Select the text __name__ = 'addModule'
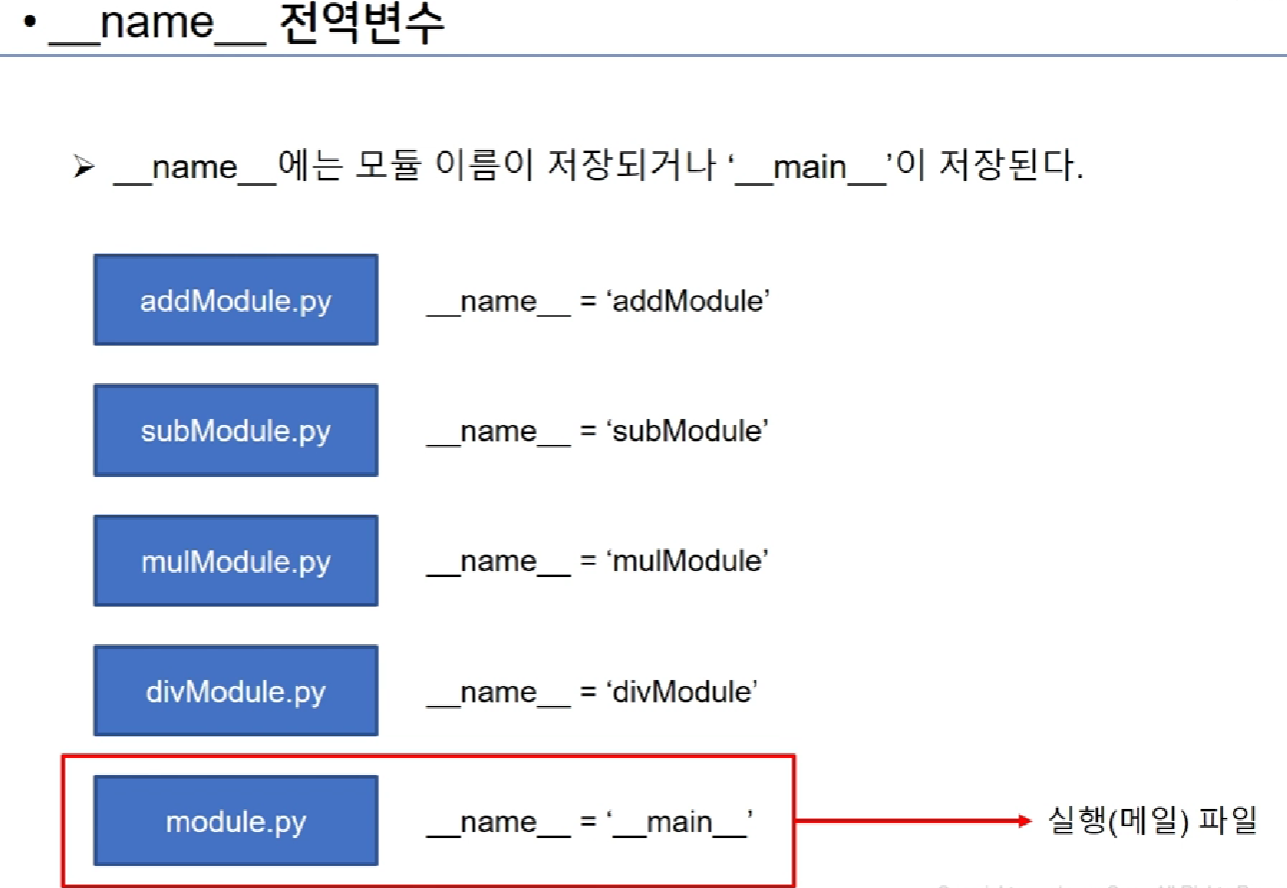The width and height of the screenshot is (1287, 888). point(597,302)
